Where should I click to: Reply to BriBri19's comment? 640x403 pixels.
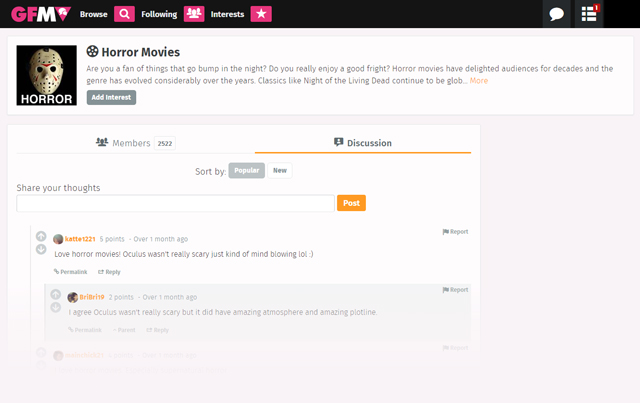[x=158, y=330]
